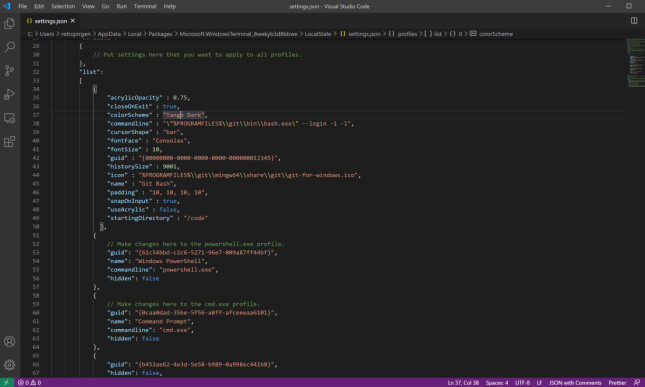Click the "cmd.exe" commandline value

175,330
